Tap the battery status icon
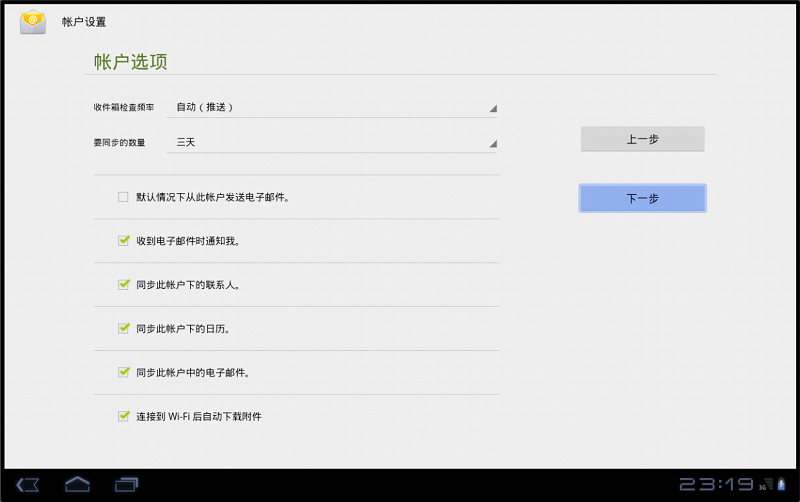The image size is (800, 502). [781, 484]
